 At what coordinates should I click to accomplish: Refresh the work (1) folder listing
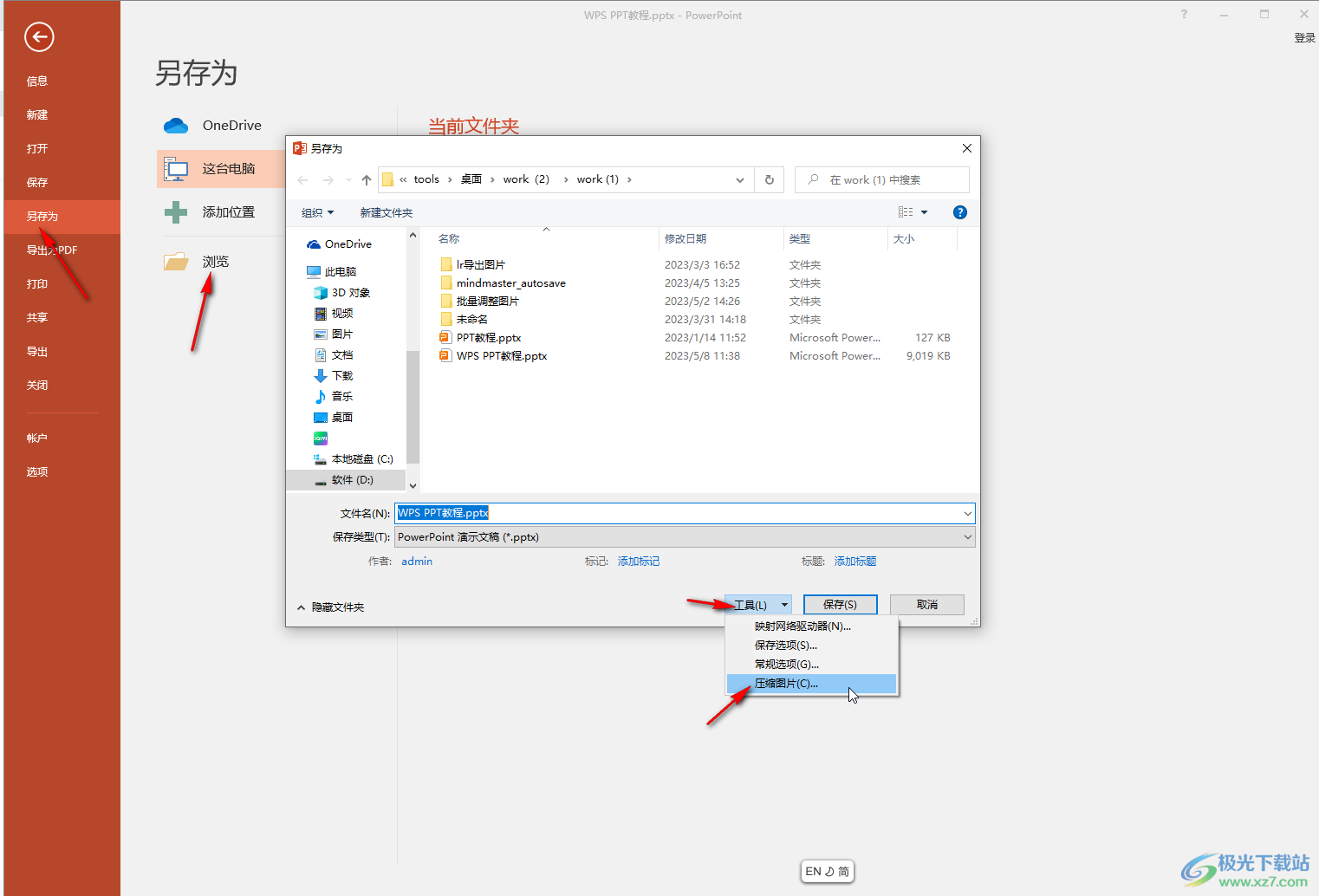pos(769,179)
